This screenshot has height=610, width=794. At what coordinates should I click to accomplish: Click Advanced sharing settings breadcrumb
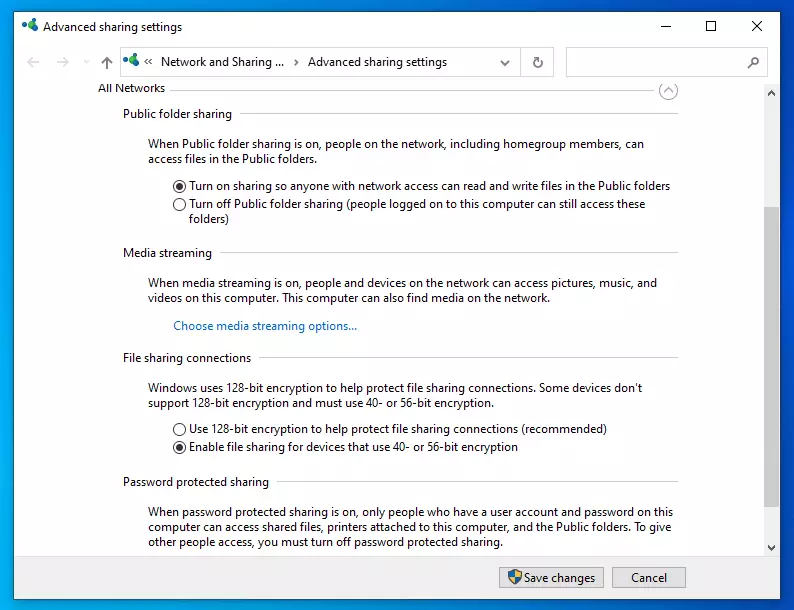click(x=377, y=62)
